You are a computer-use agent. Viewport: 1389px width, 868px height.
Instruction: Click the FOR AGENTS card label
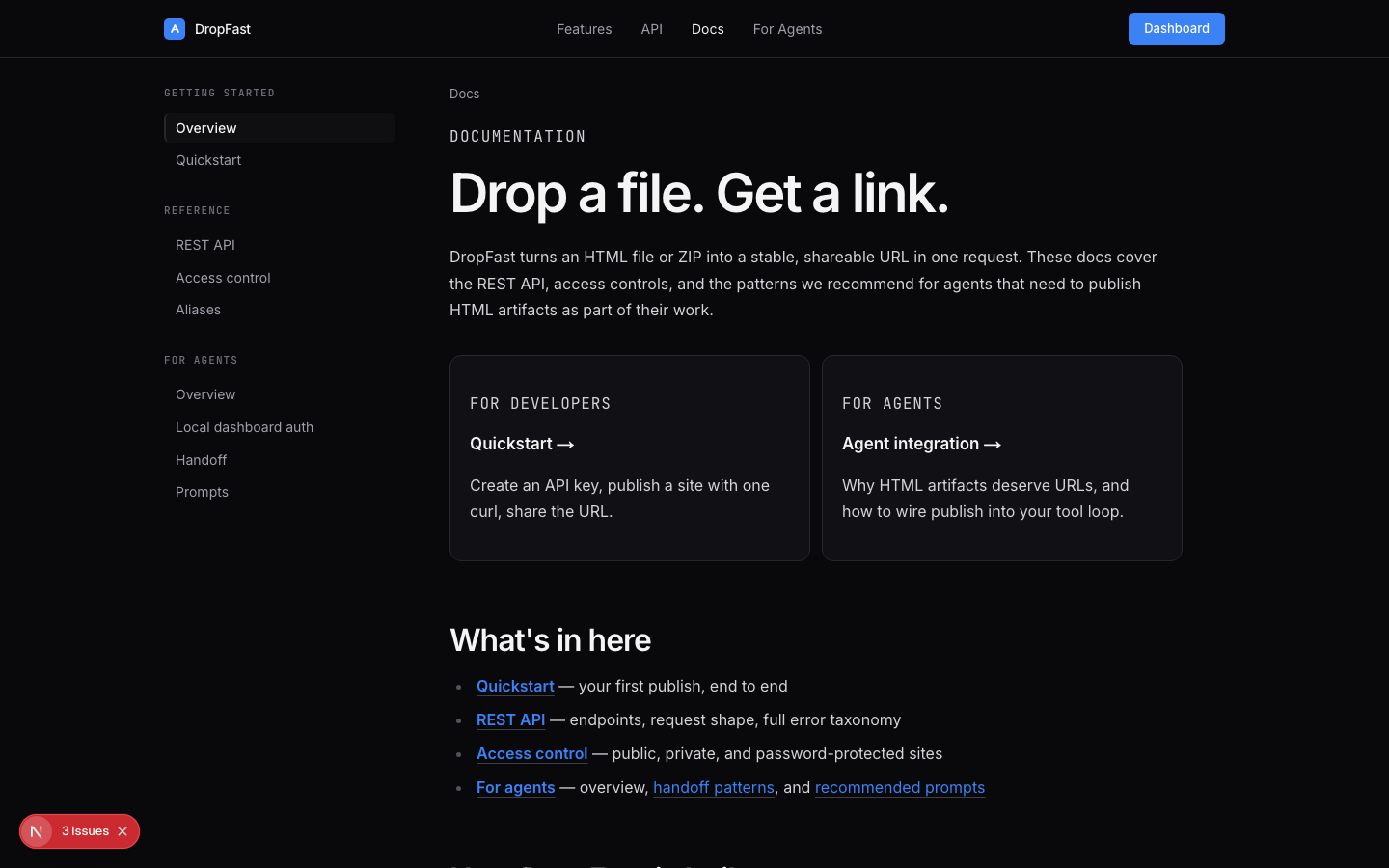[x=892, y=403]
